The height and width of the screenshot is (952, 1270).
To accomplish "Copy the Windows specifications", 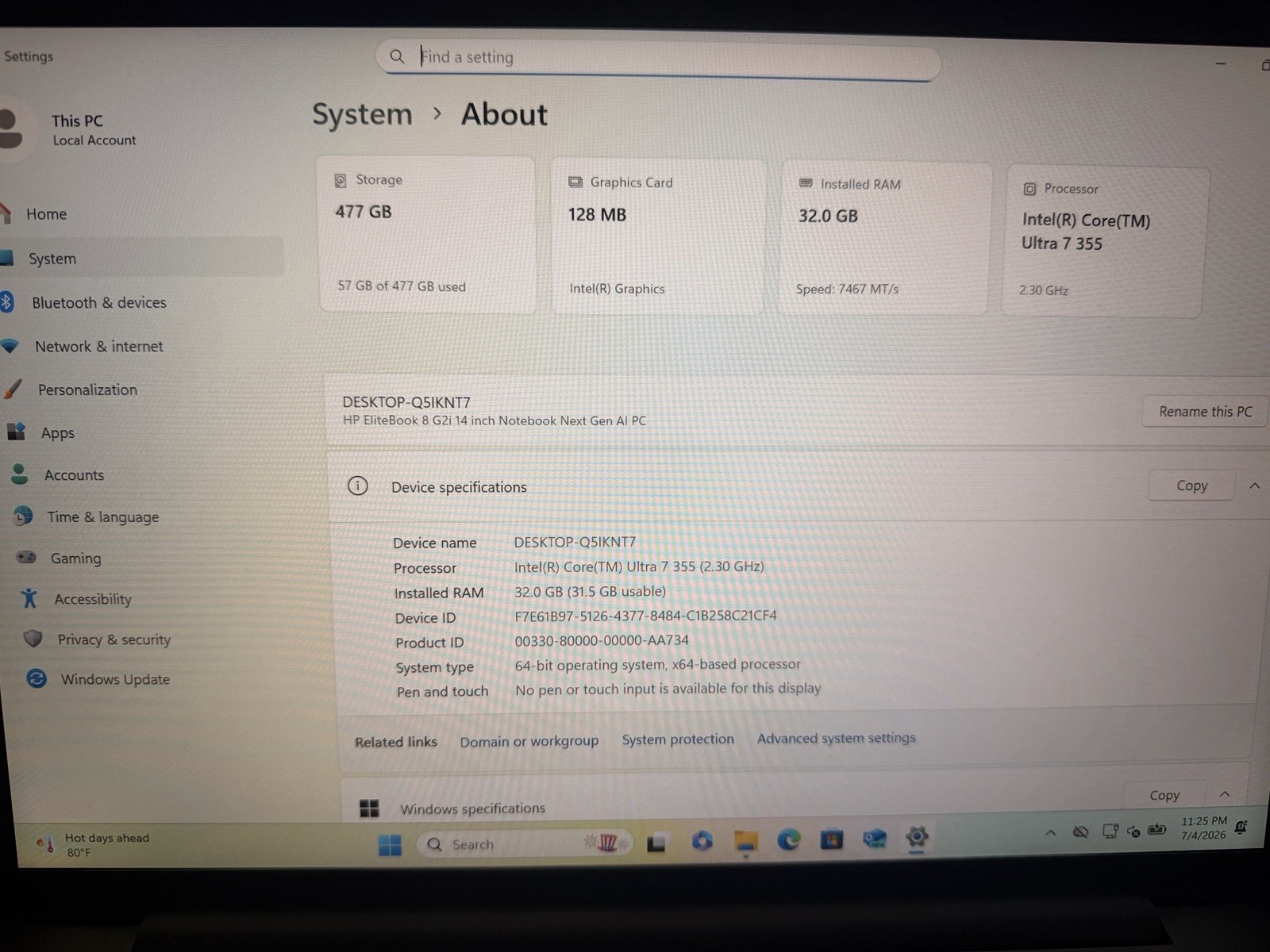I will [x=1164, y=796].
